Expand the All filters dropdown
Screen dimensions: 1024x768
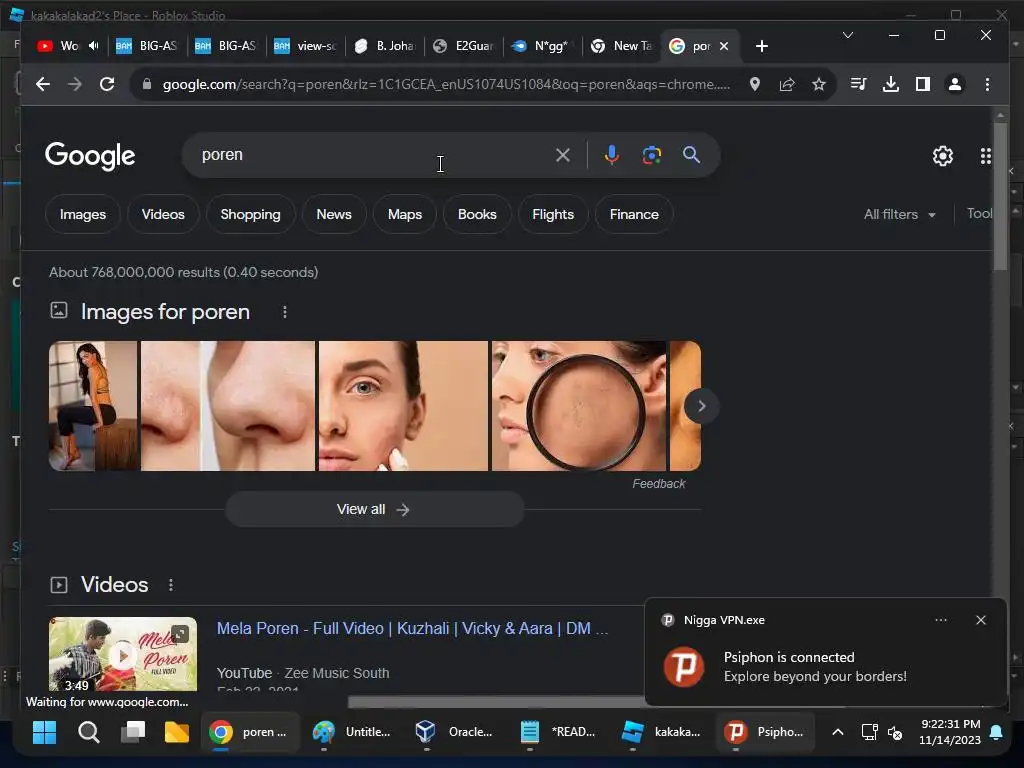click(x=900, y=214)
